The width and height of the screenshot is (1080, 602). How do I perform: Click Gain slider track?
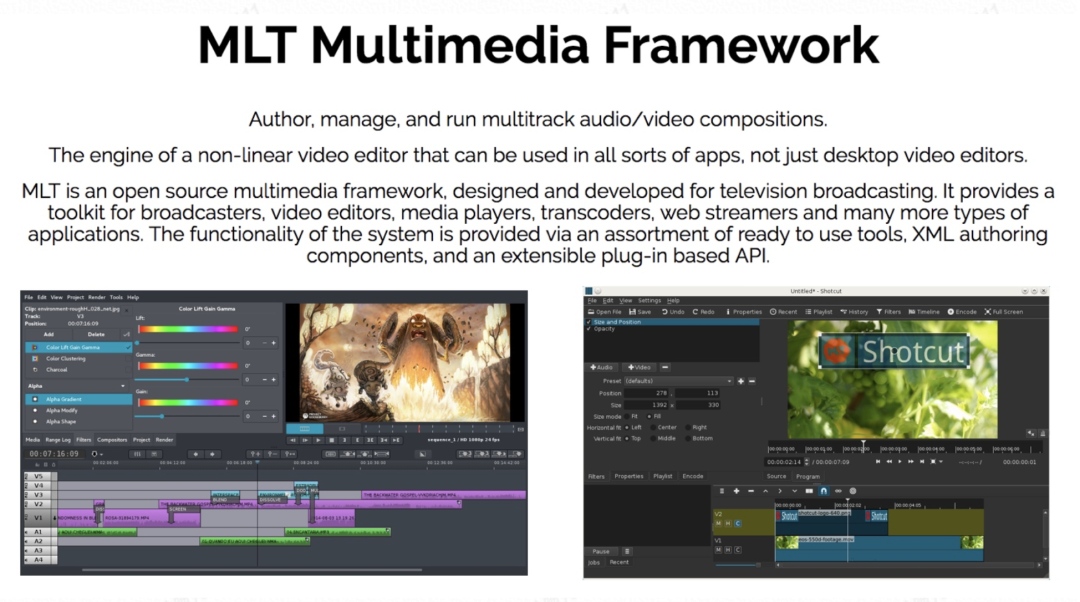click(x=187, y=416)
